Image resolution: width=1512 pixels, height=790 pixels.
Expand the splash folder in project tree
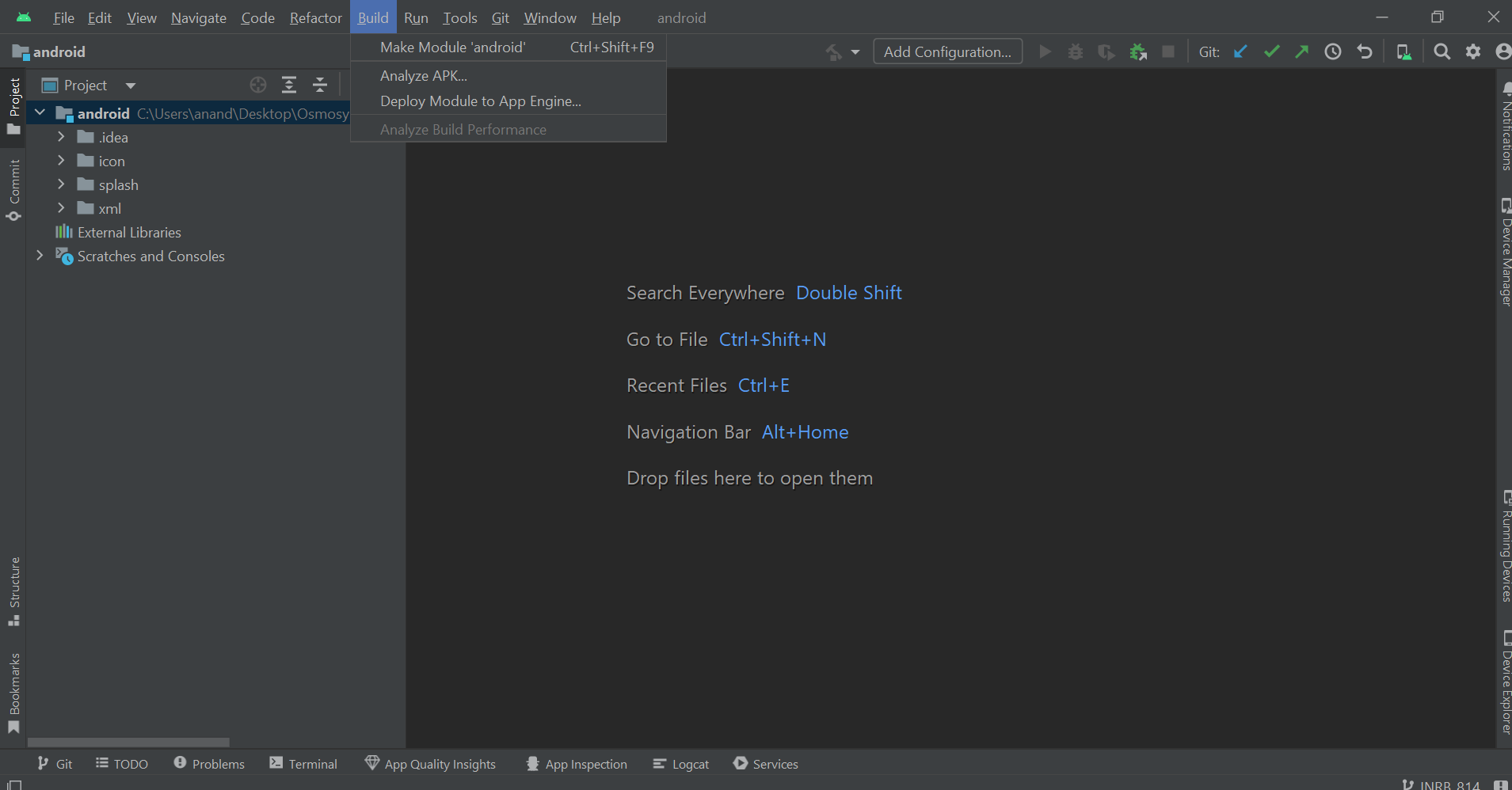coord(61,184)
